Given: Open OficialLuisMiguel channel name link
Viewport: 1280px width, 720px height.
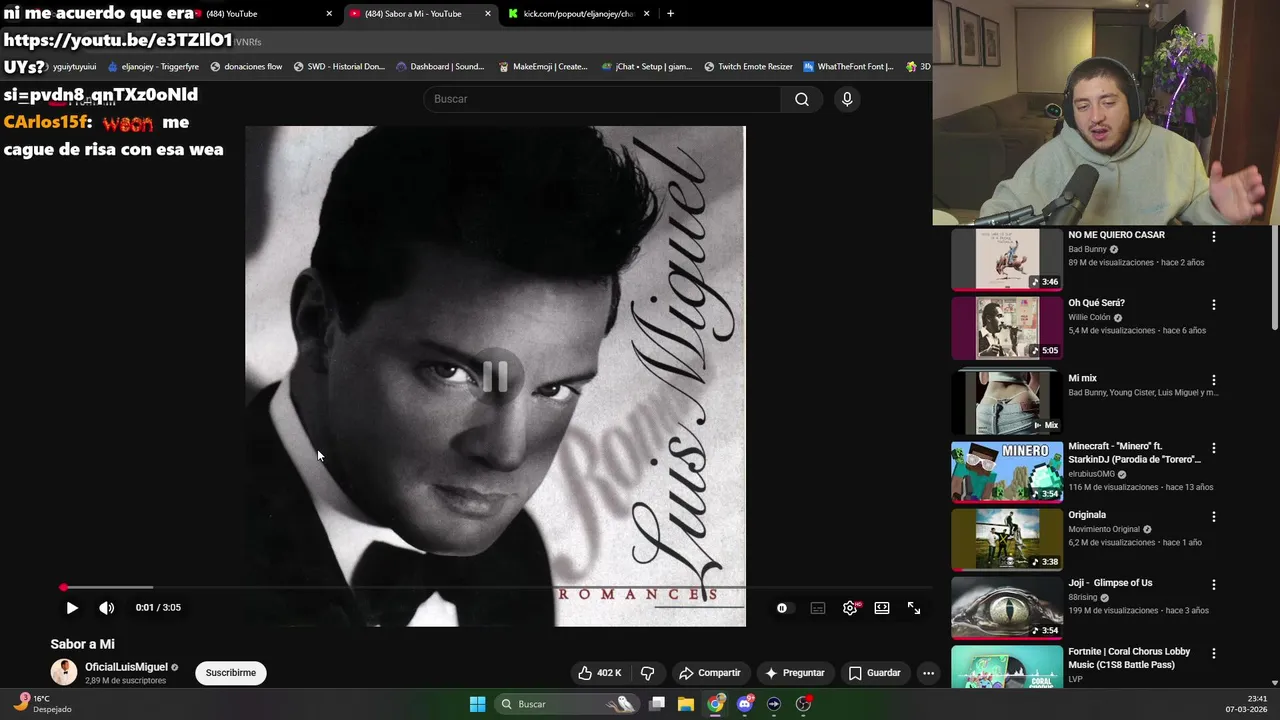Looking at the screenshot, I should pyautogui.click(x=126, y=667).
